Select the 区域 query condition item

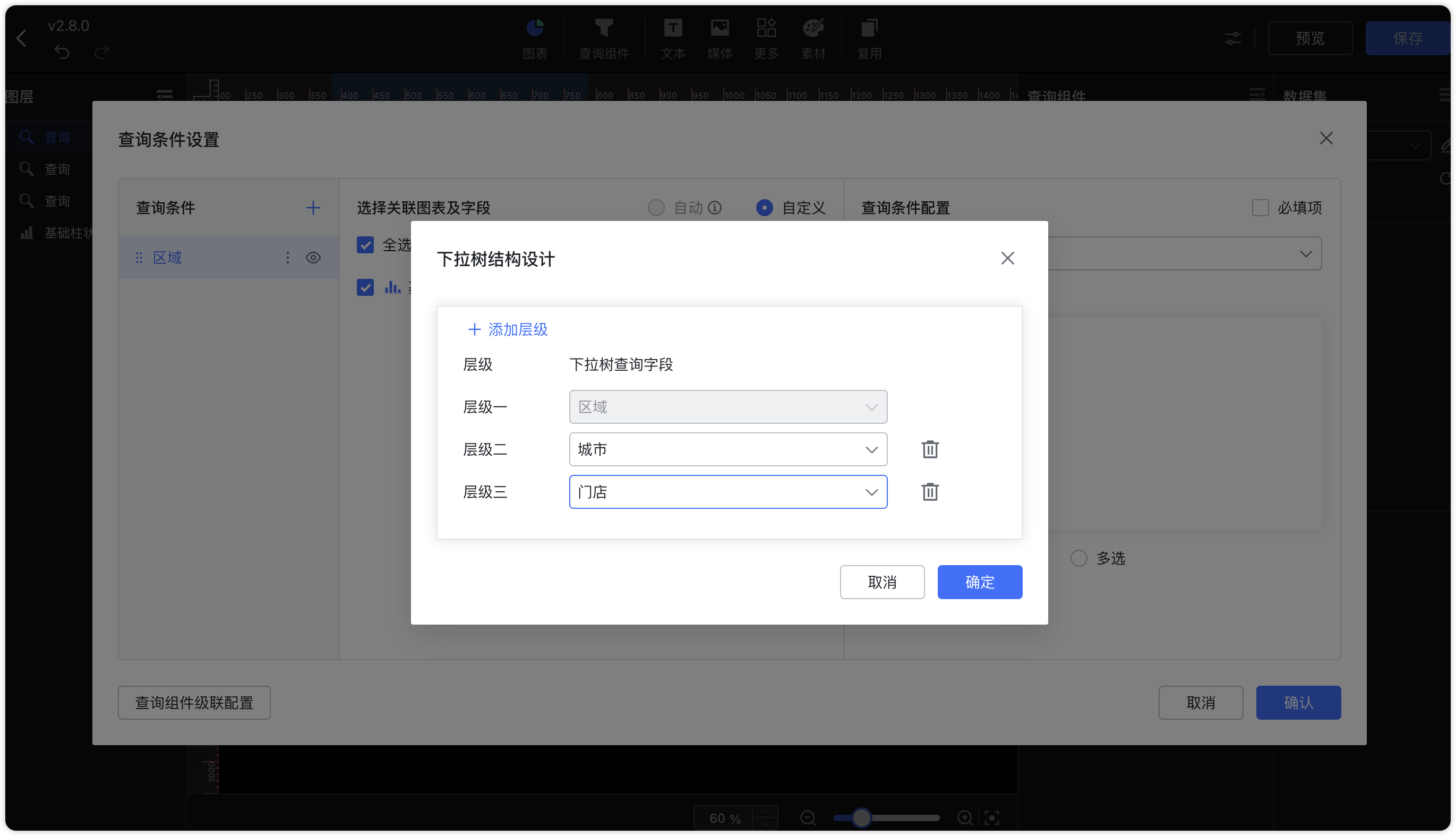pyautogui.click(x=228, y=258)
